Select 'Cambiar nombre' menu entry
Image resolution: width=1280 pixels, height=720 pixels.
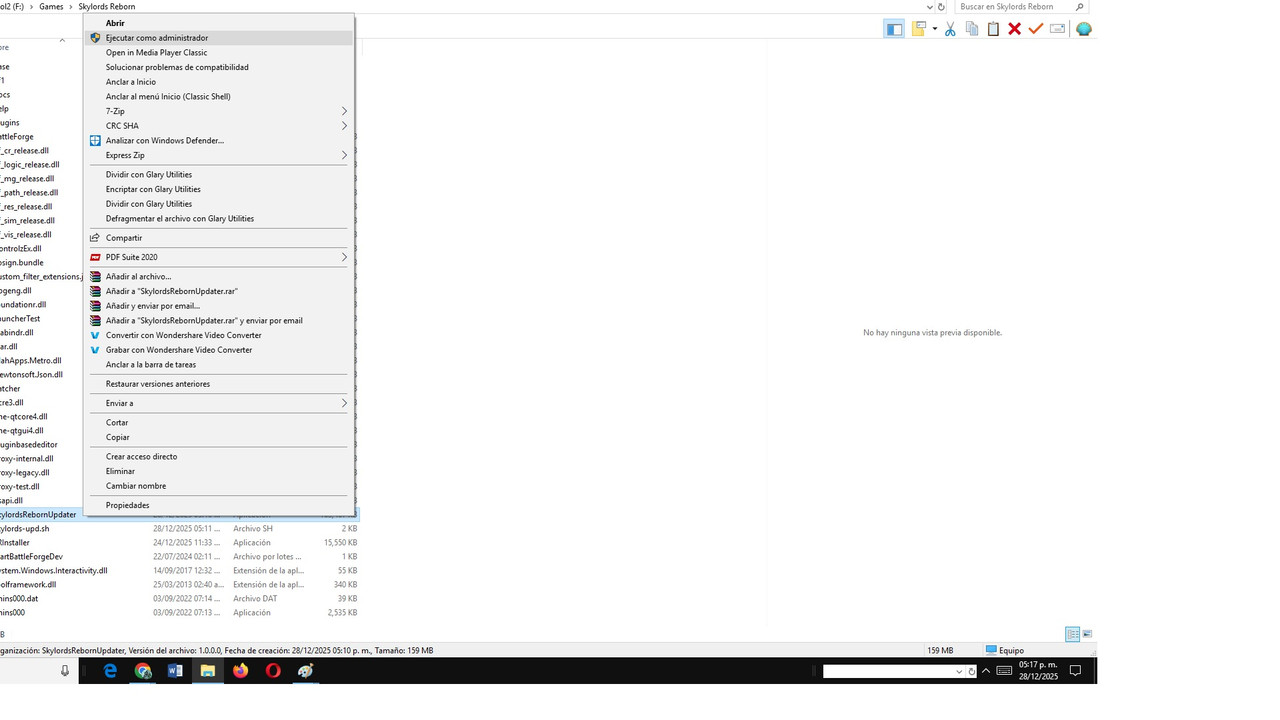point(218,486)
